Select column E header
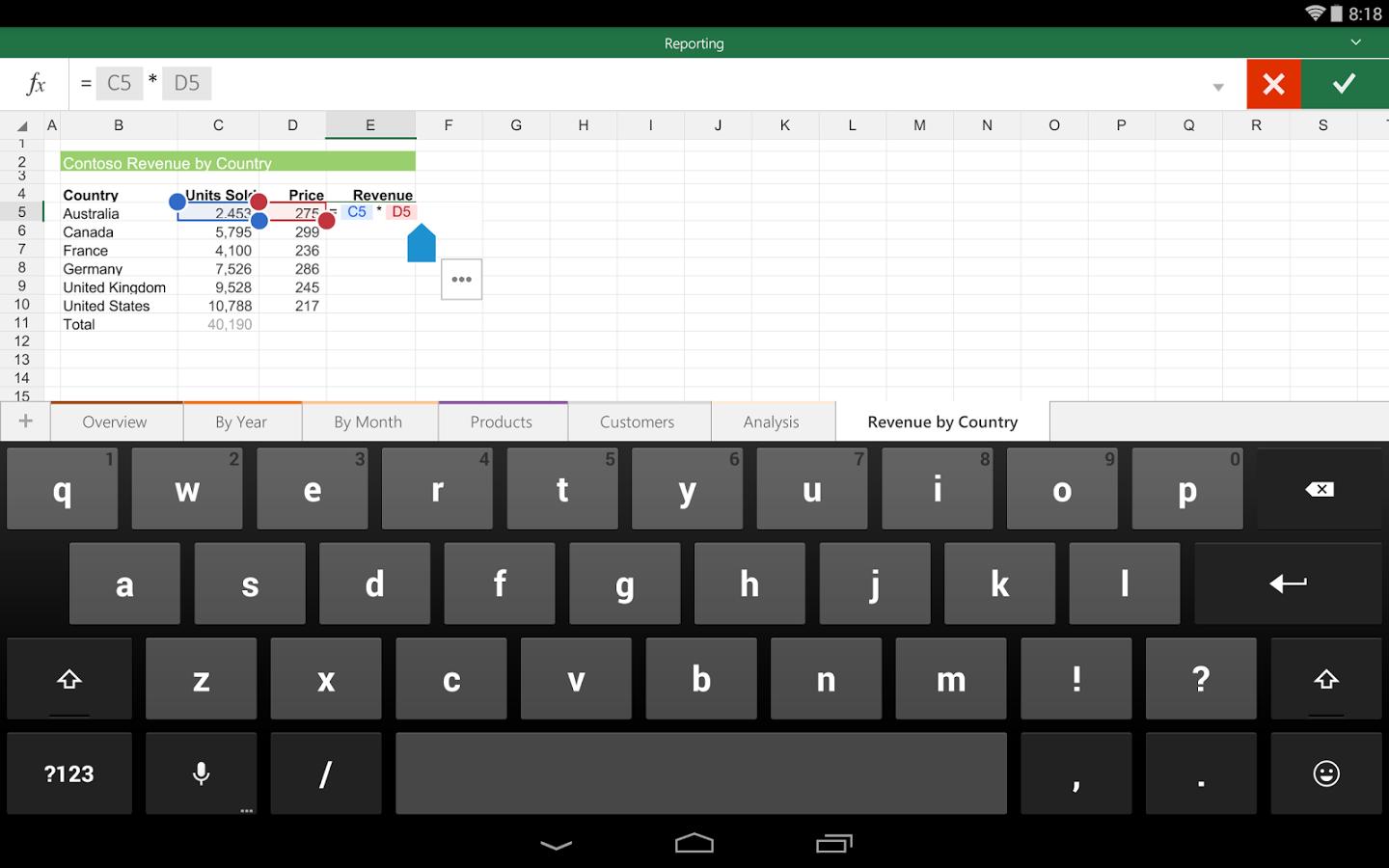 370,125
